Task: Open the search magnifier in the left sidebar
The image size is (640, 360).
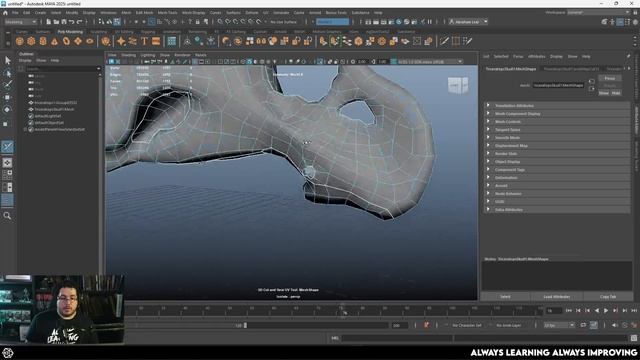Action: [7, 216]
